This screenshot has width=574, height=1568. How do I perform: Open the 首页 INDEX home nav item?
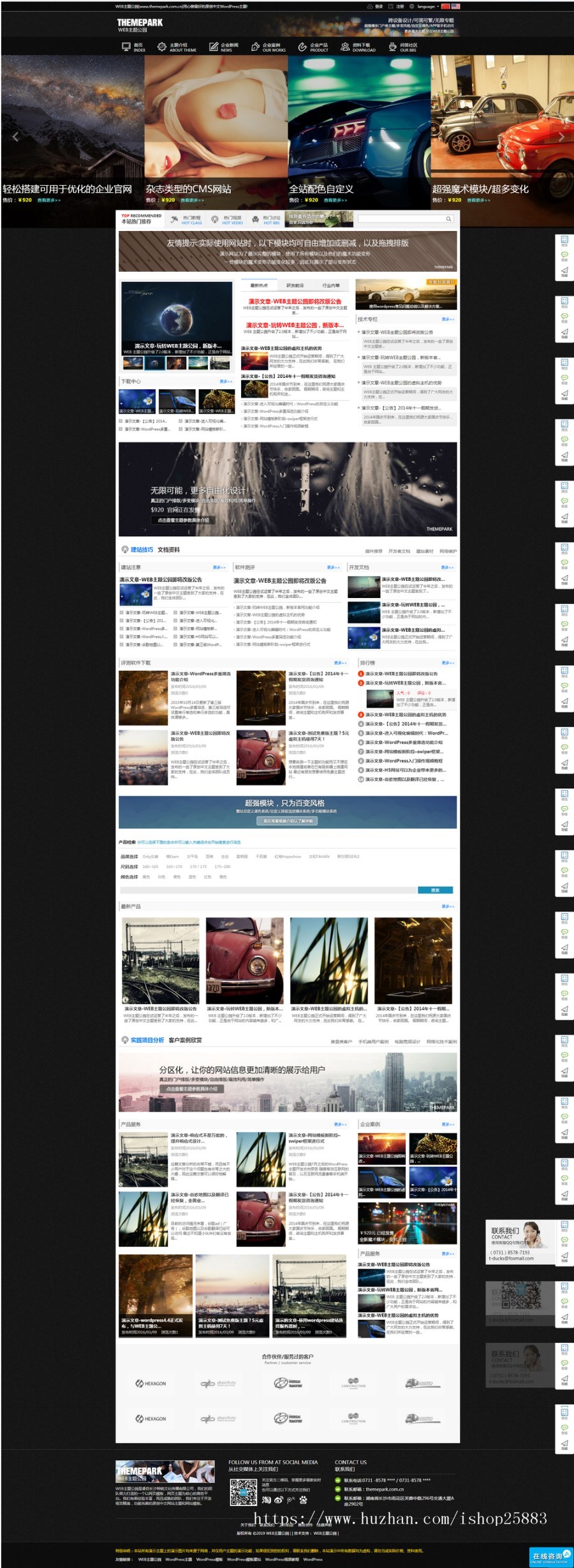[x=134, y=47]
